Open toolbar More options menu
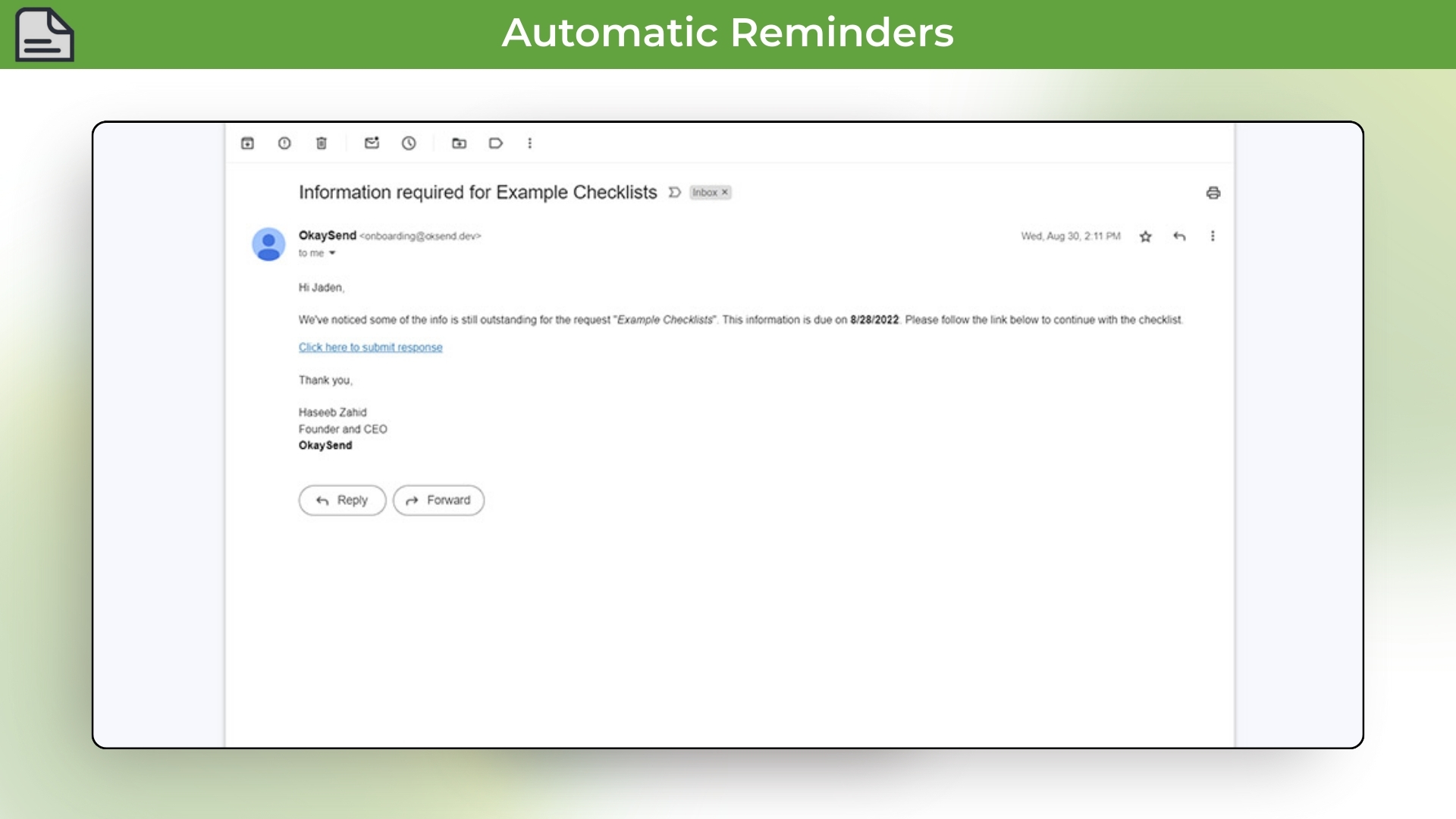This screenshot has width=1456, height=819. pyautogui.click(x=530, y=143)
